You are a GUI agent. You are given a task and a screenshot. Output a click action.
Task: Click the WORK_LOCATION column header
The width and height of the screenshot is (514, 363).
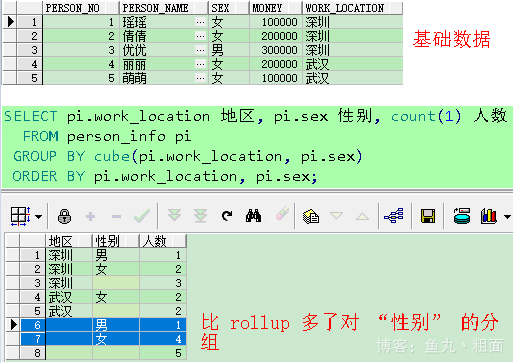point(352,8)
